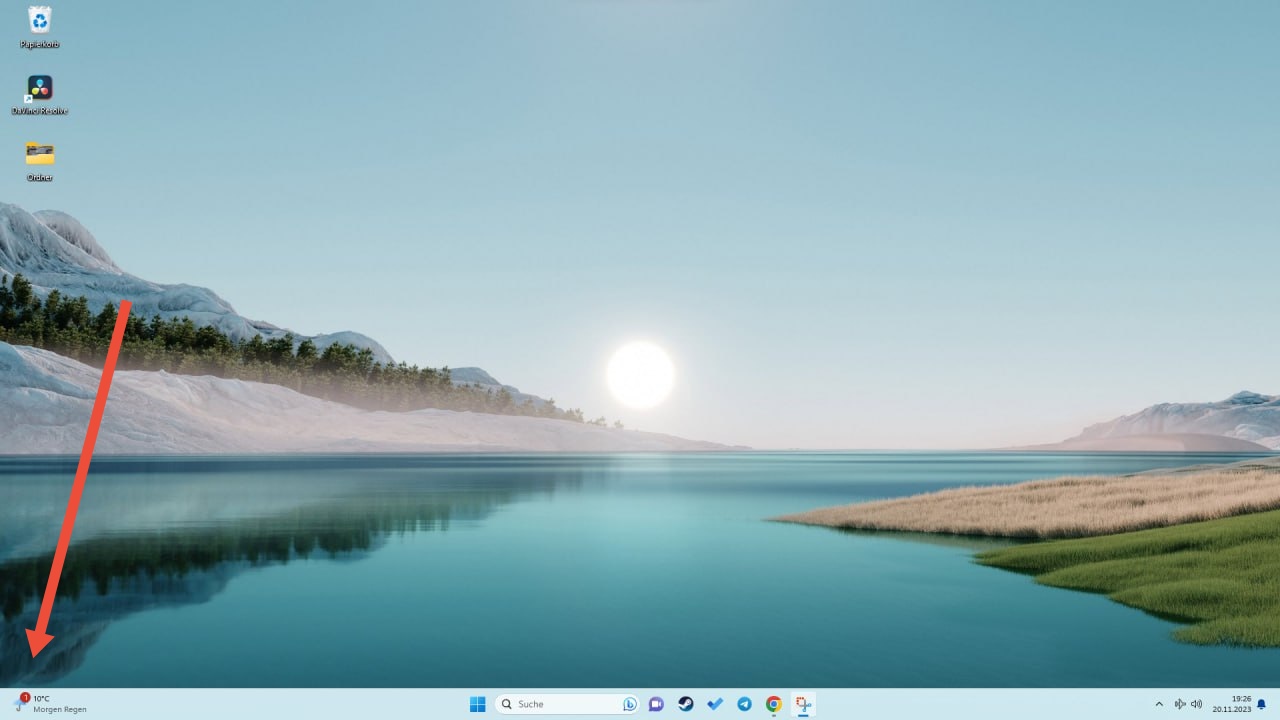Open the notification bell

click(1262, 704)
